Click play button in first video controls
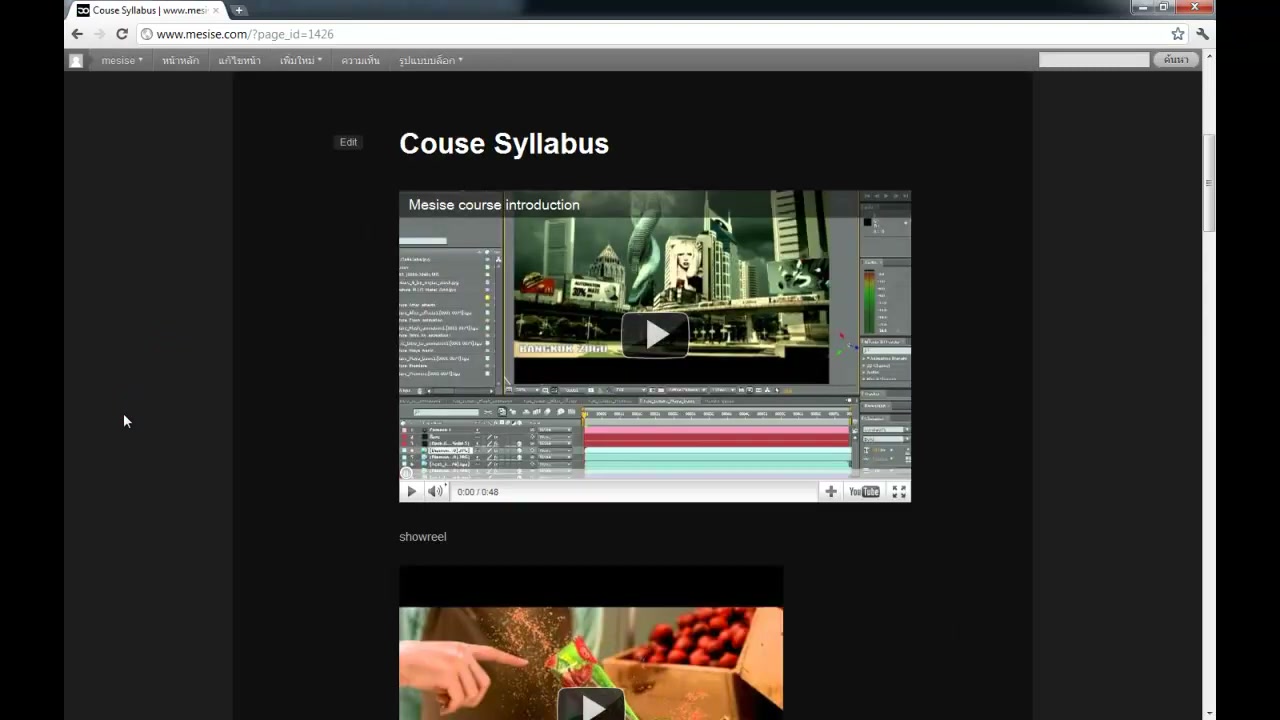The image size is (1280, 720). (x=411, y=491)
